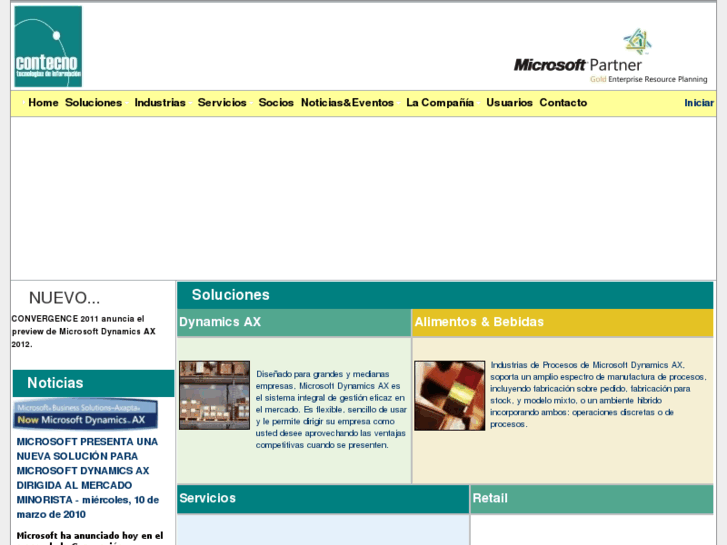Open the Microsoft Presenta Una Nueva Solución news link

88,478
